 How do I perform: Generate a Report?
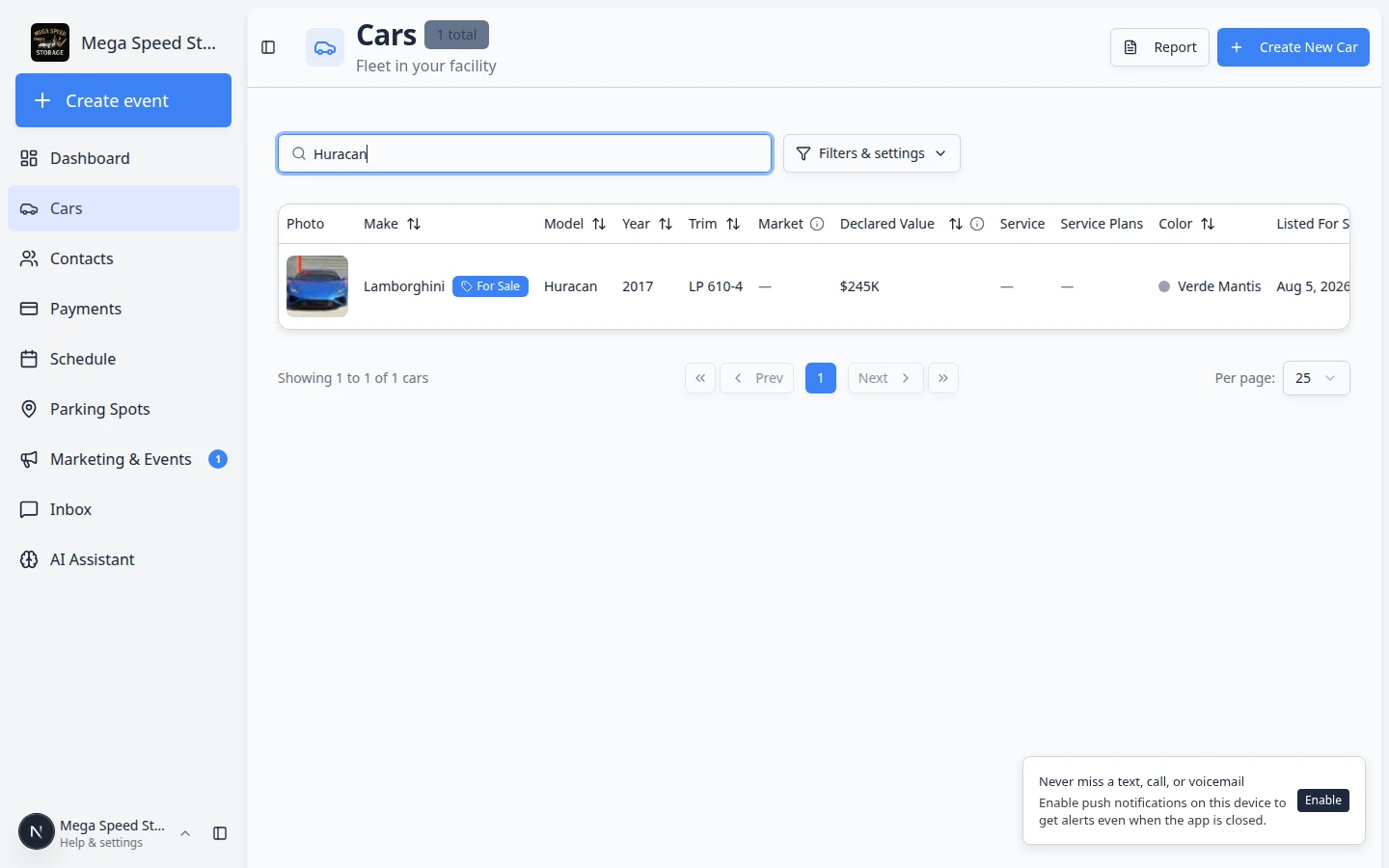pos(1159,47)
